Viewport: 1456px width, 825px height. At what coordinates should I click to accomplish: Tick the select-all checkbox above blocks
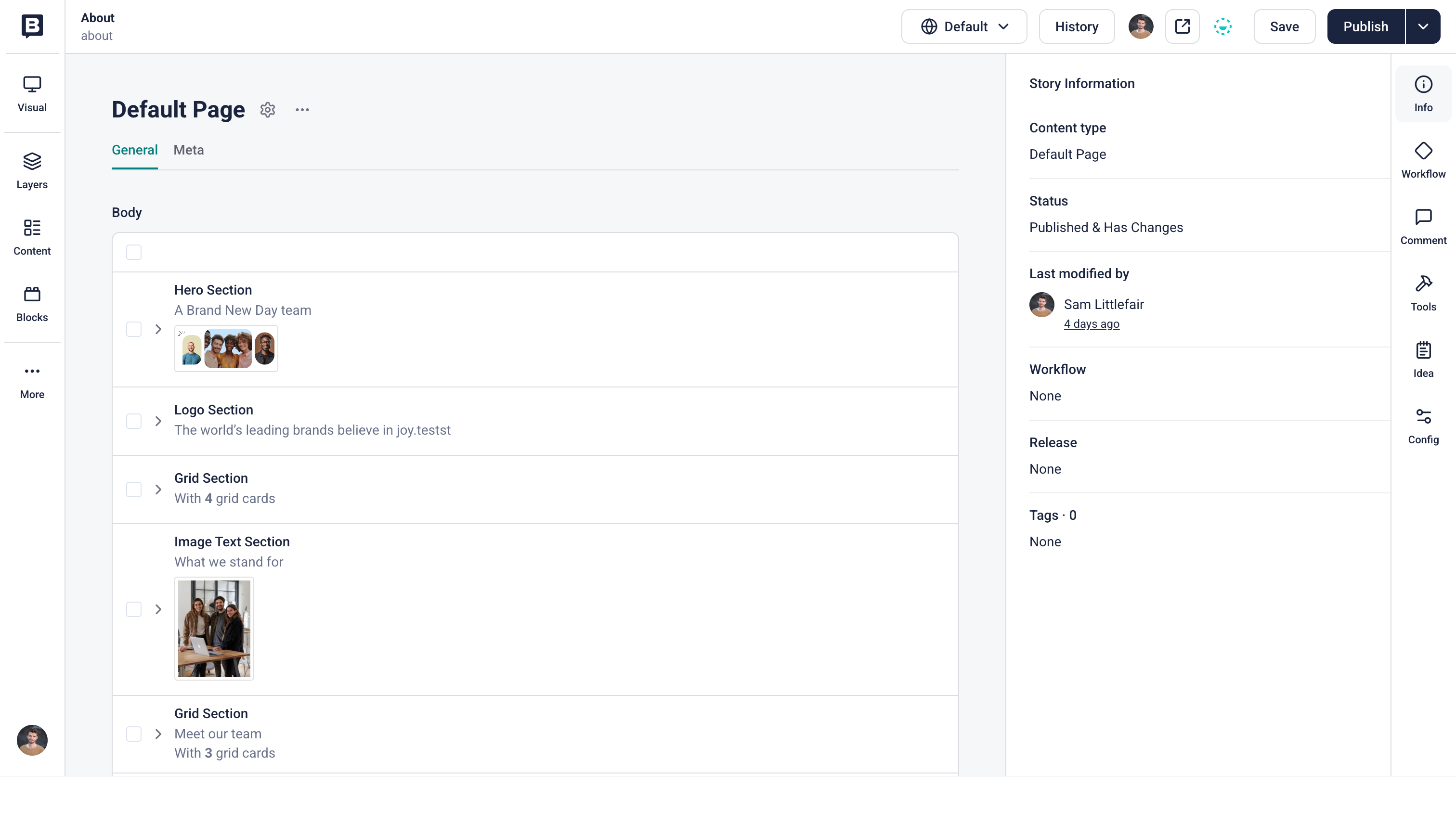click(134, 252)
